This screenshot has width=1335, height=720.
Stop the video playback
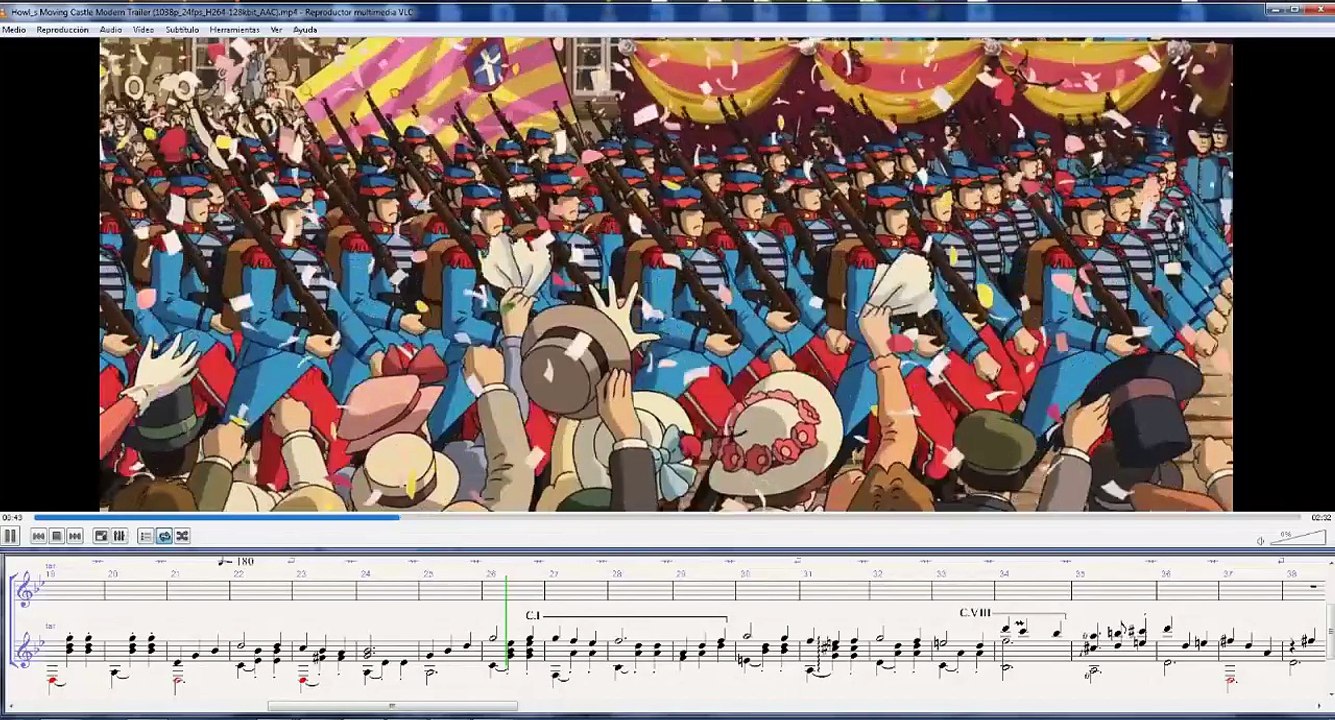[57, 536]
